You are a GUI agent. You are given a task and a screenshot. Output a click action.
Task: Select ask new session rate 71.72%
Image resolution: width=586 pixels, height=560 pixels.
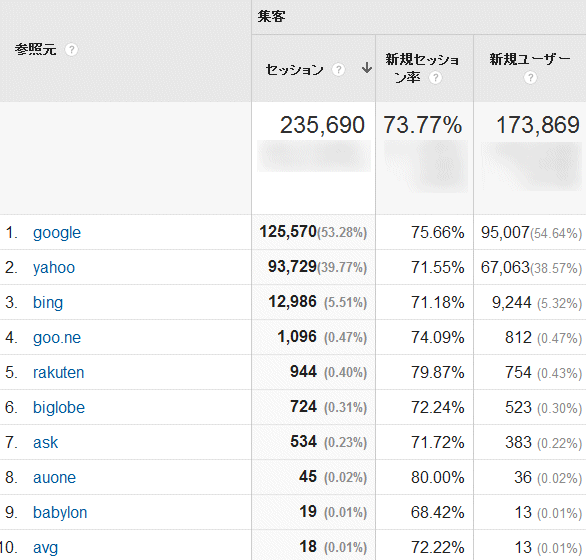[x=438, y=443]
